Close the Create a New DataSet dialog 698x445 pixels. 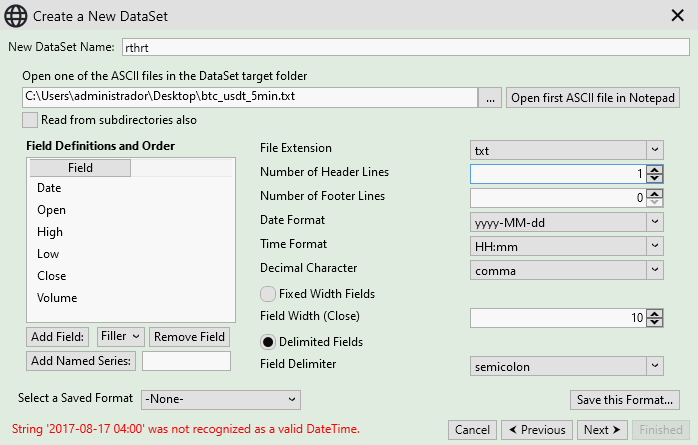[x=676, y=16]
